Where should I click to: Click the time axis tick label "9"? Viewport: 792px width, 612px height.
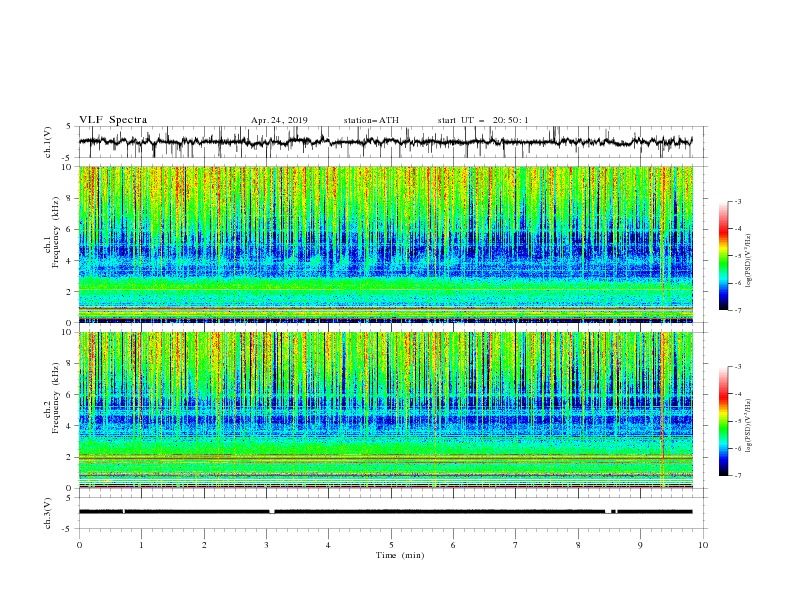click(x=640, y=545)
